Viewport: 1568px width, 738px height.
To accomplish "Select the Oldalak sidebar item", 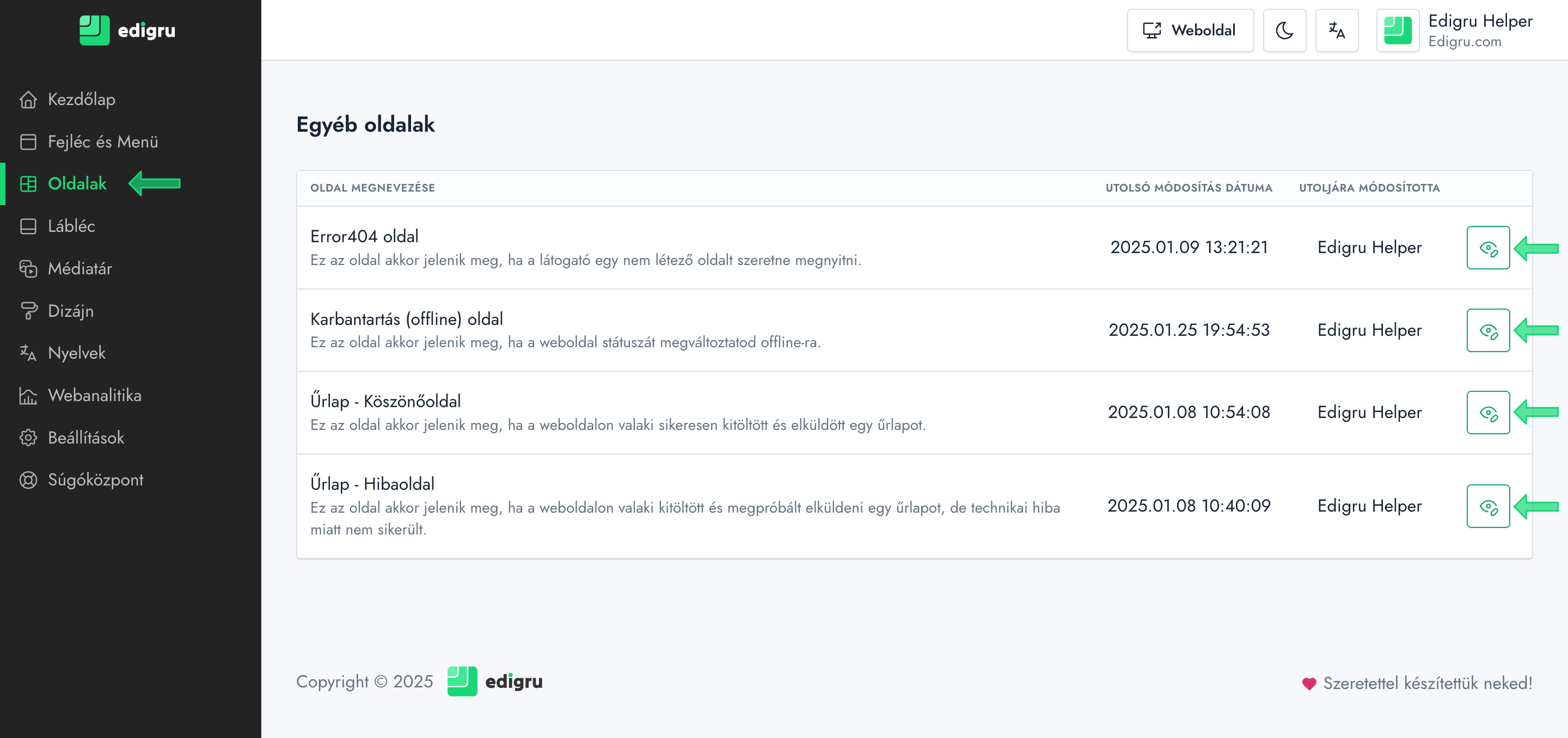I will coord(77,184).
